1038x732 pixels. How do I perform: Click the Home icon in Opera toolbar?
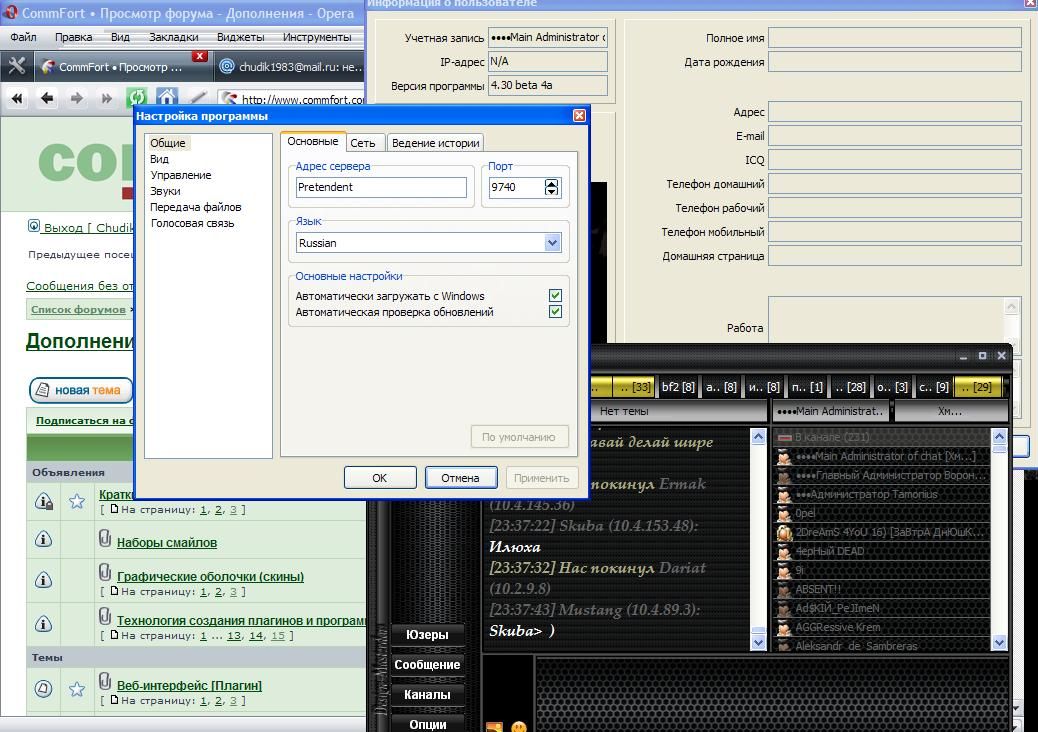coord(166,98)
